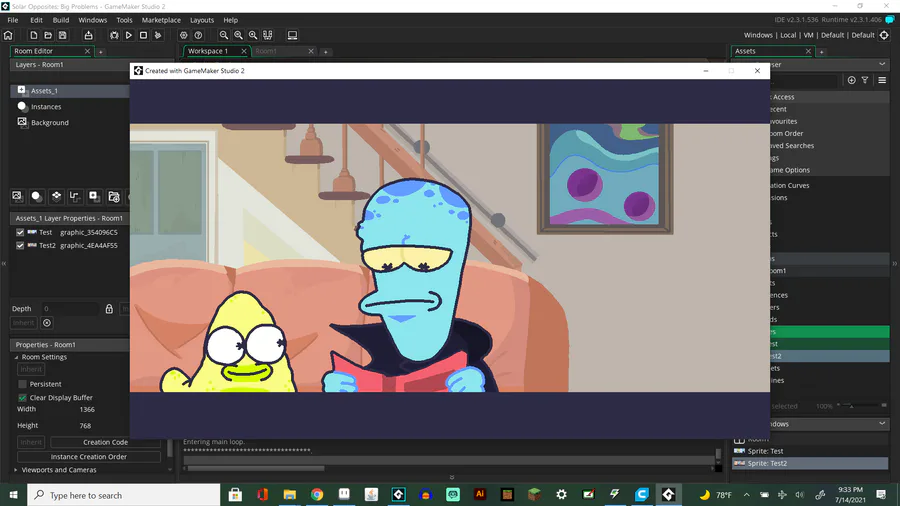The width and height of the screenshot is (900, 506).
Task: Open target manager crosshair icon
Action: [x=885, y=35]
